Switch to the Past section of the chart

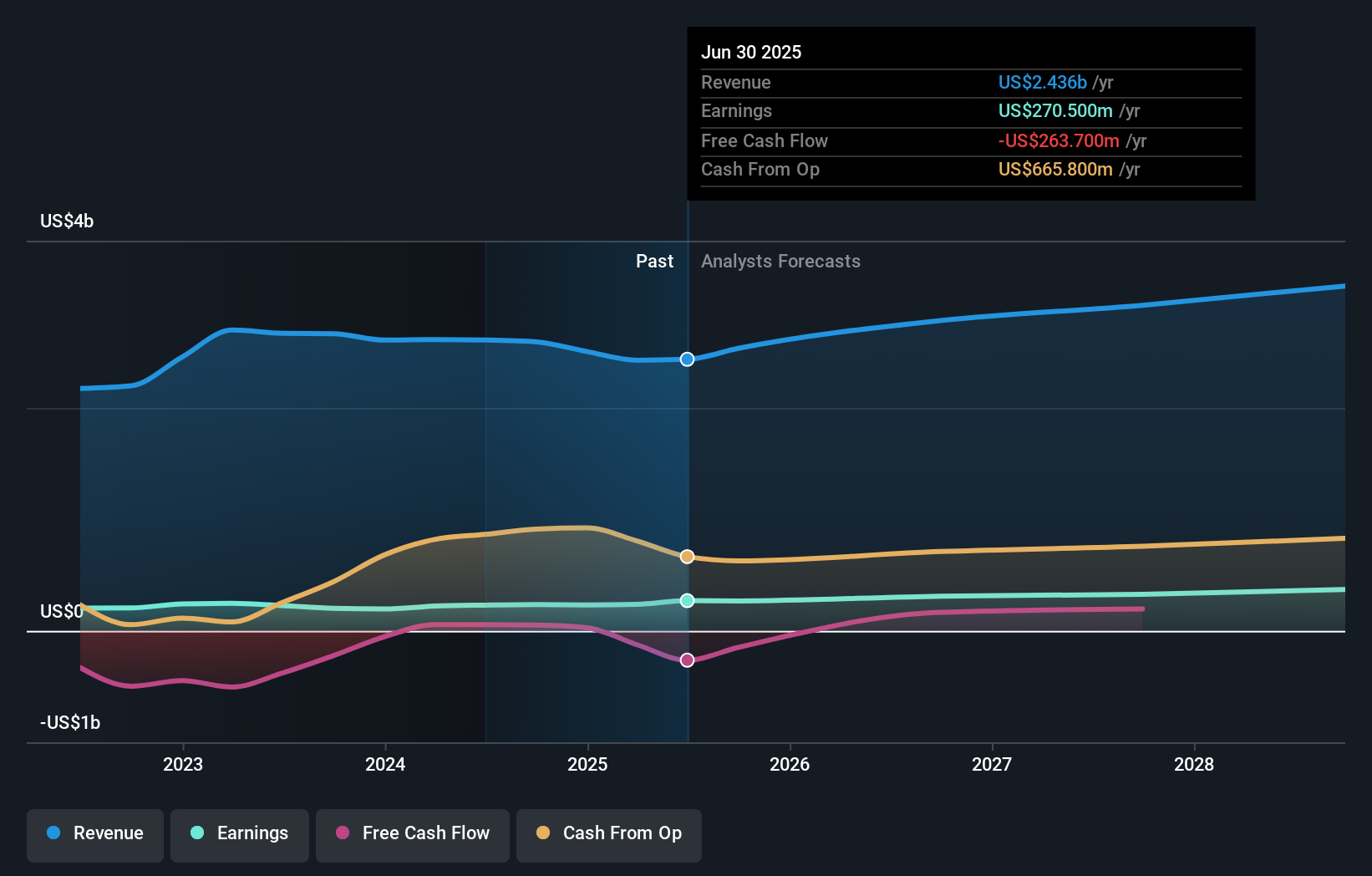[654, 261]
